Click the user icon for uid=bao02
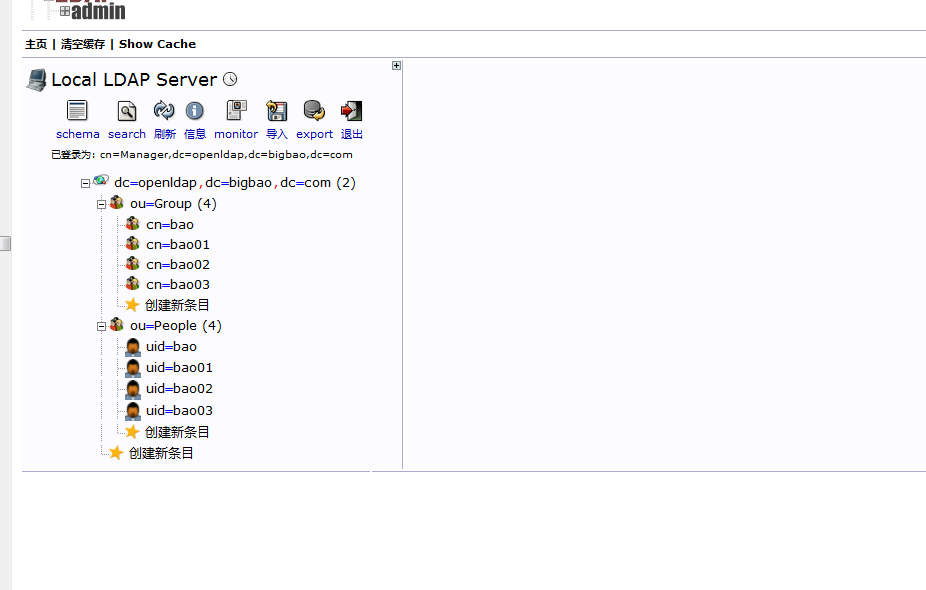 [133, 389]
